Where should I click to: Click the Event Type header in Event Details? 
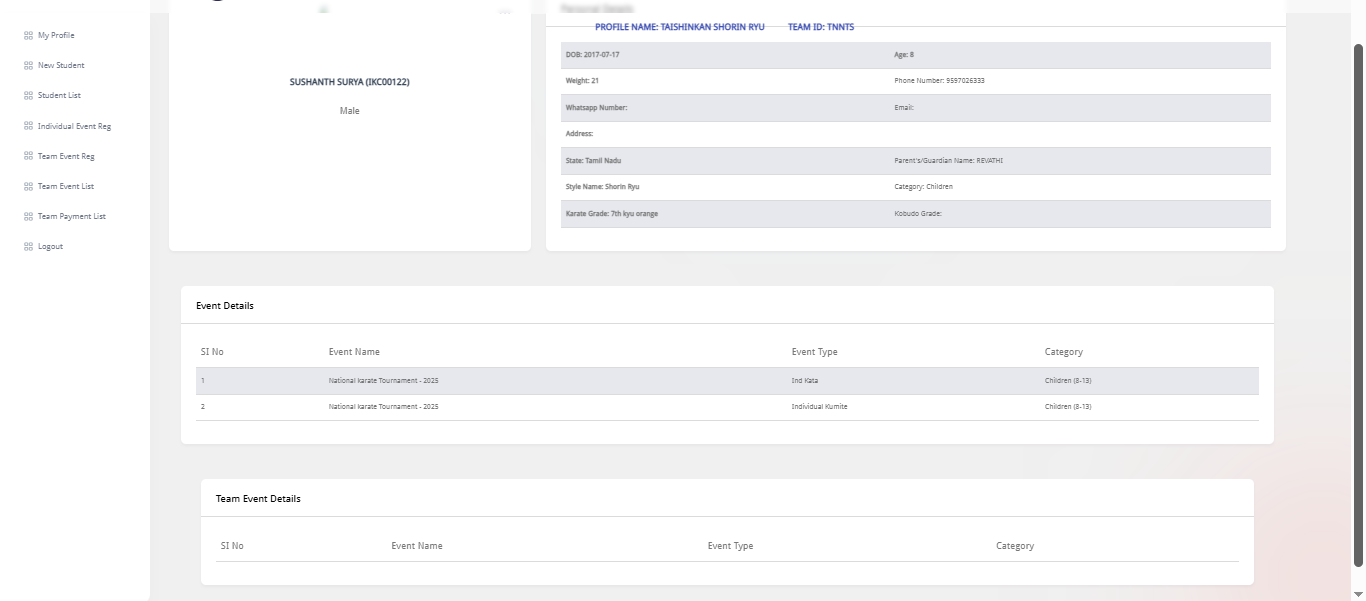pyautogui.click(x=814, y=352)
